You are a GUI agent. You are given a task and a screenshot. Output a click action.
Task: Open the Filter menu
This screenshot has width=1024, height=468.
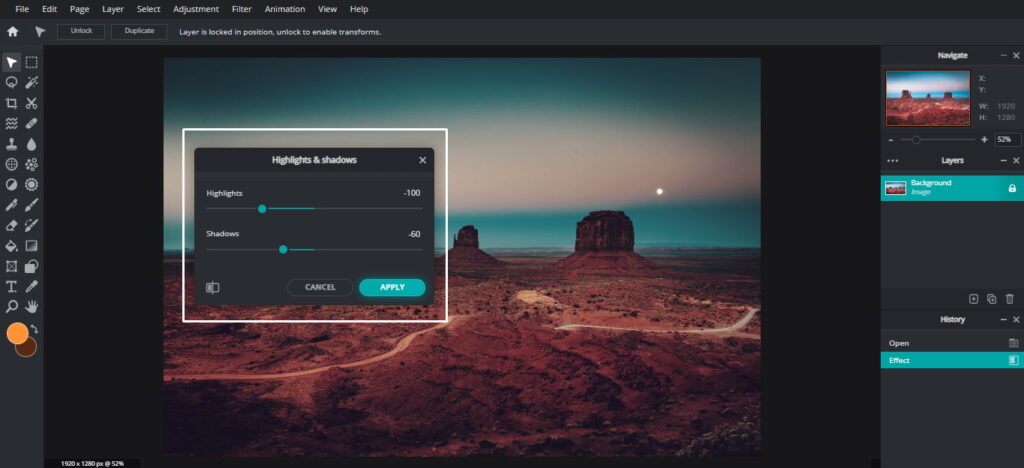tap(242, 9)
